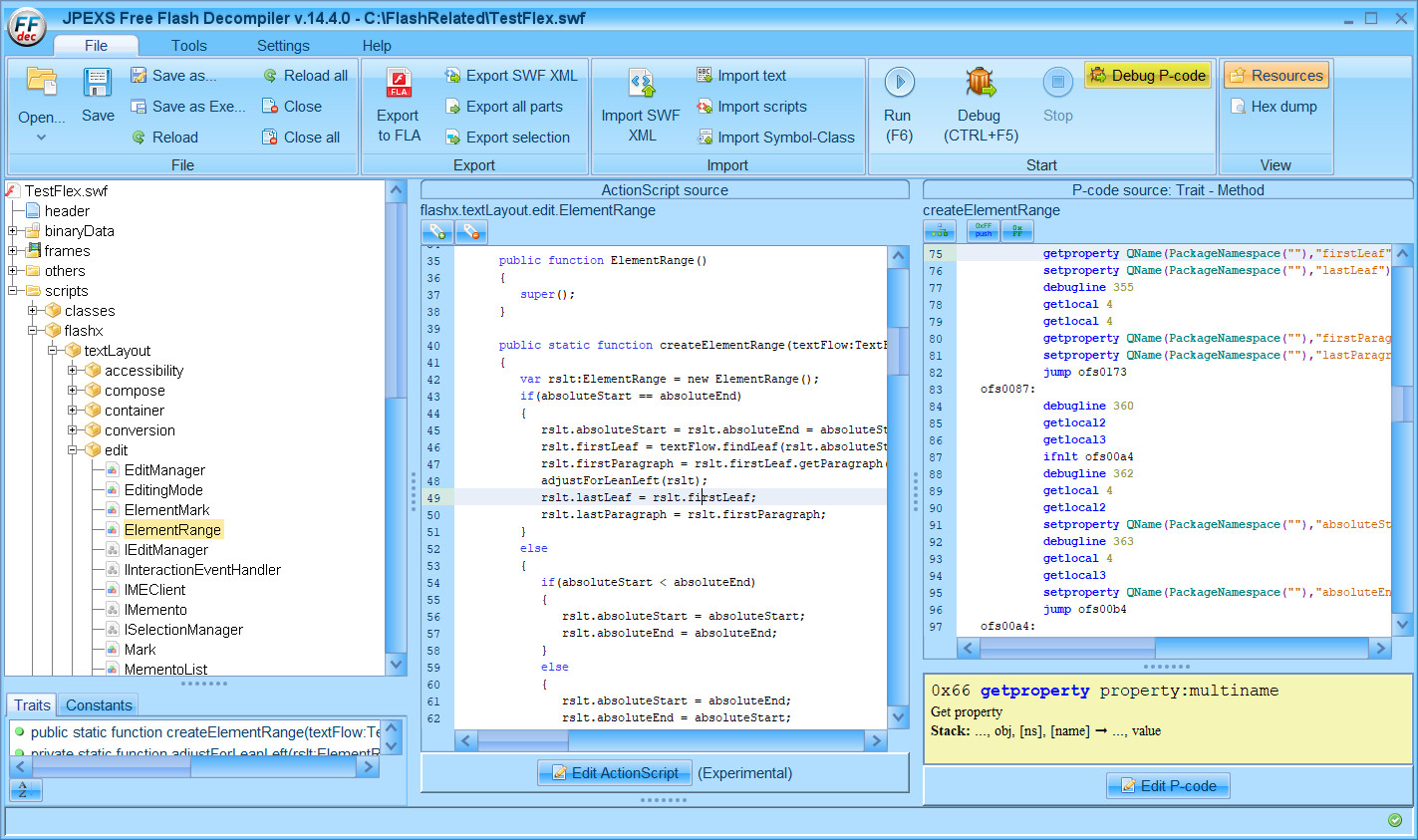Select the ElementMark class
Screen dimensions: 1418x840
[x=167, y=510]
